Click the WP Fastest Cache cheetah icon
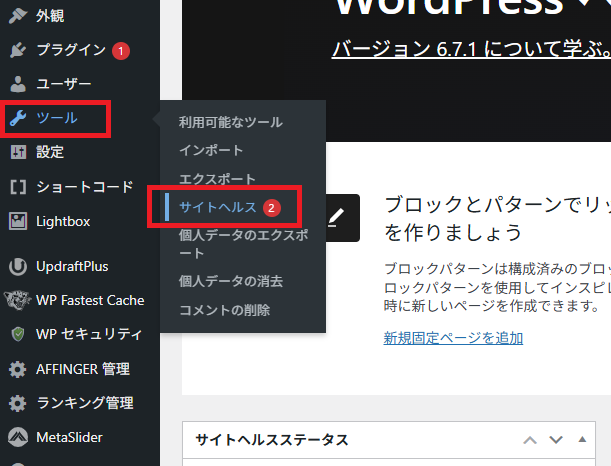This screenshot has height=466, width=611. [x=17, y=300]
